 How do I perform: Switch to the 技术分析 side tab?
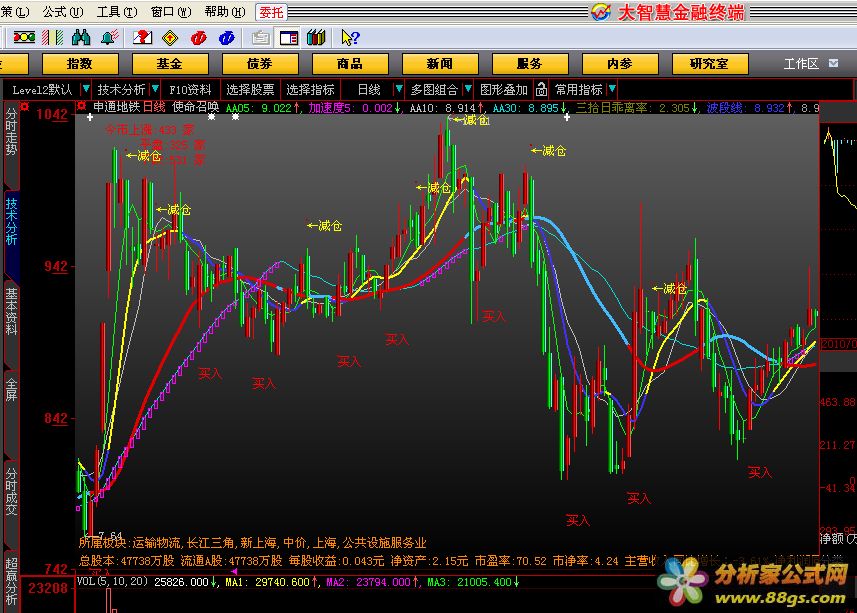(11, 221)
